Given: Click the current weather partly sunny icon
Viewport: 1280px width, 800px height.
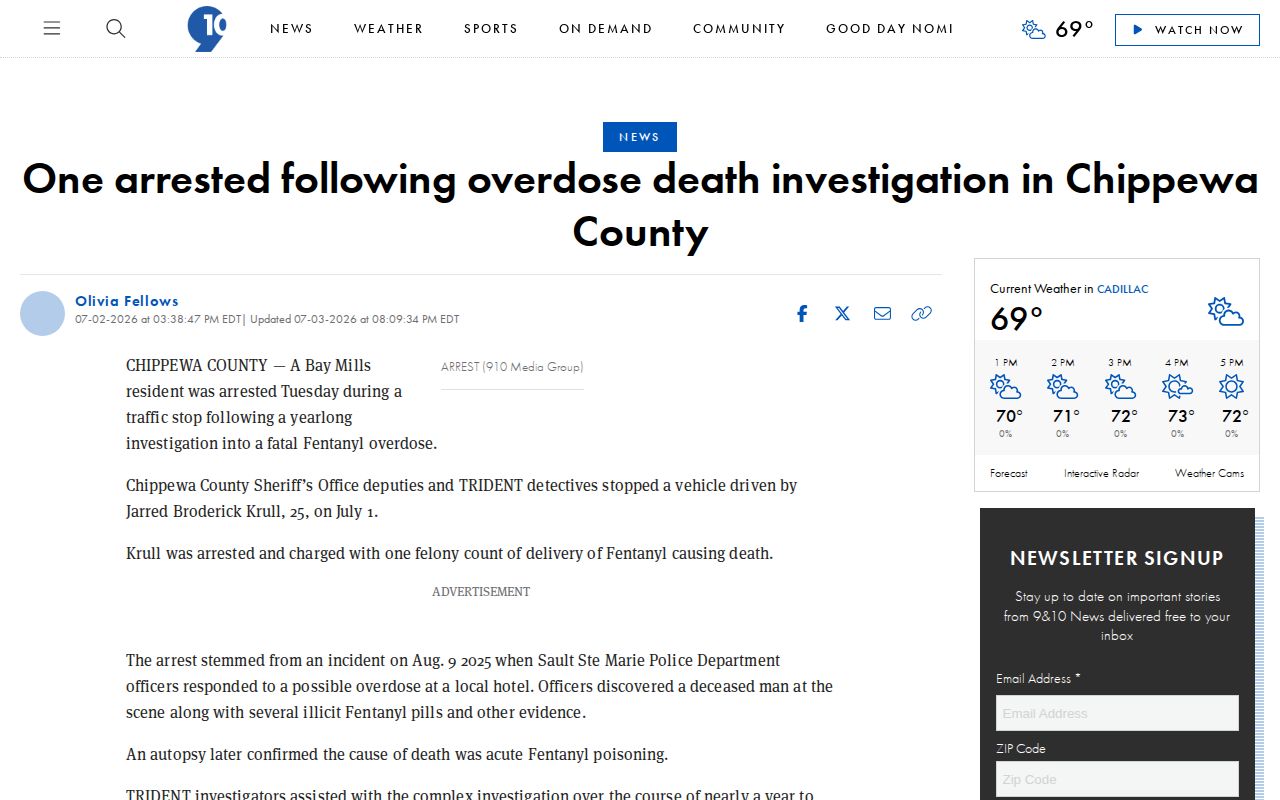Looking at the screenshot, I should pos(1225,312).
